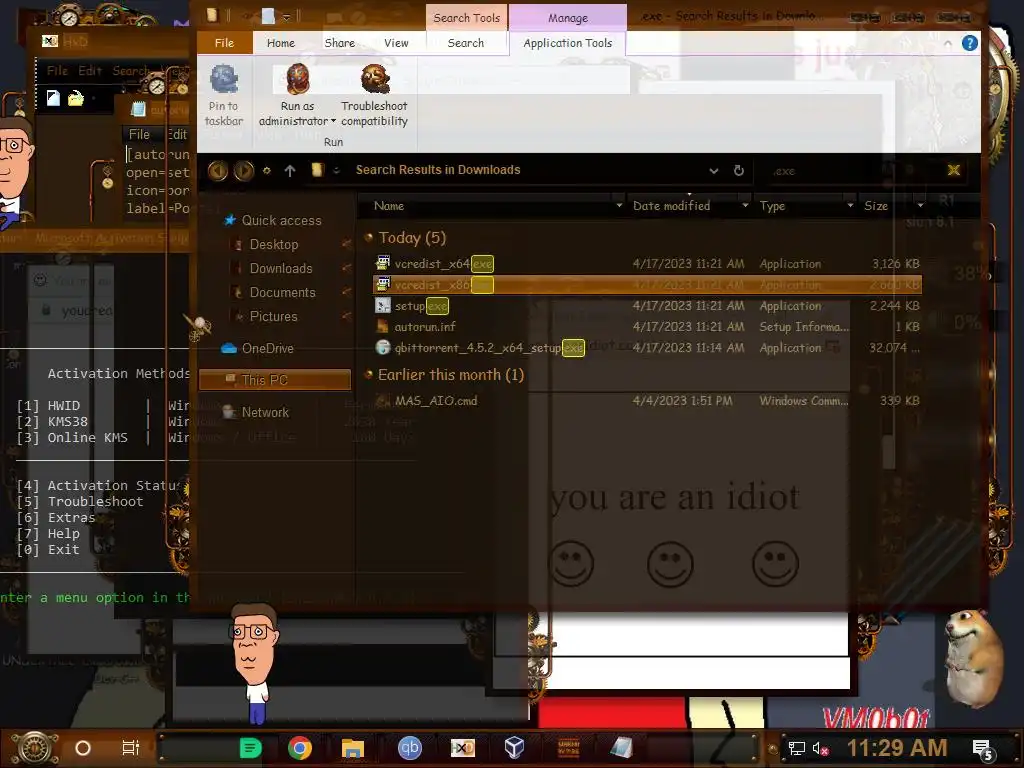Image resolution: width=1024 pixels, height=768 pixels.
Task: Click the network tray icon
Action: point(797,748)
